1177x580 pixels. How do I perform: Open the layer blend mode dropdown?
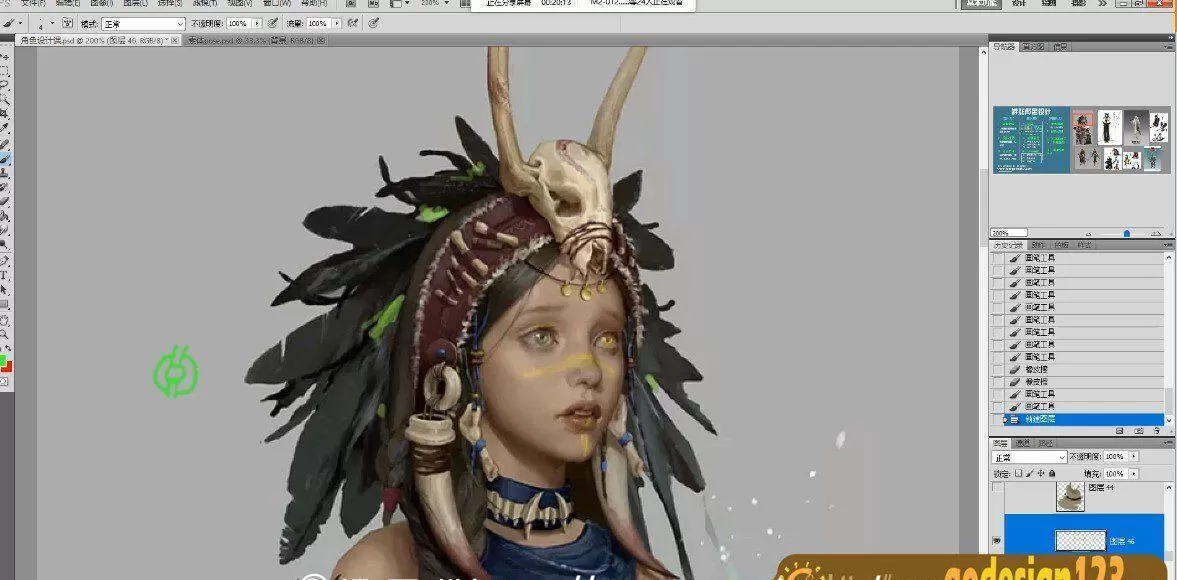coord(1029,457)
